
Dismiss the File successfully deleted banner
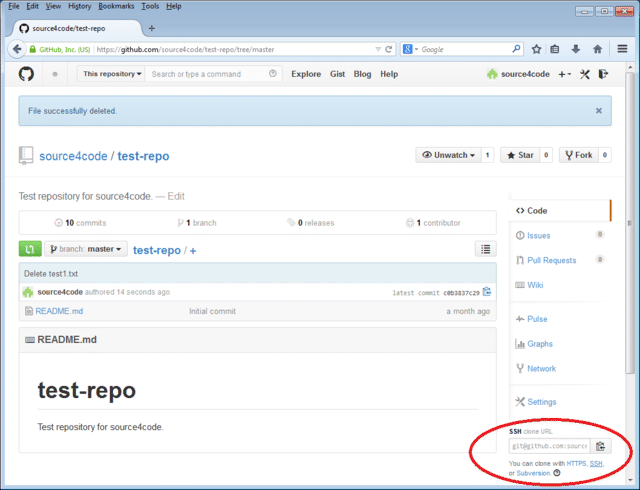pyautogui.click(x=599, y=111)
